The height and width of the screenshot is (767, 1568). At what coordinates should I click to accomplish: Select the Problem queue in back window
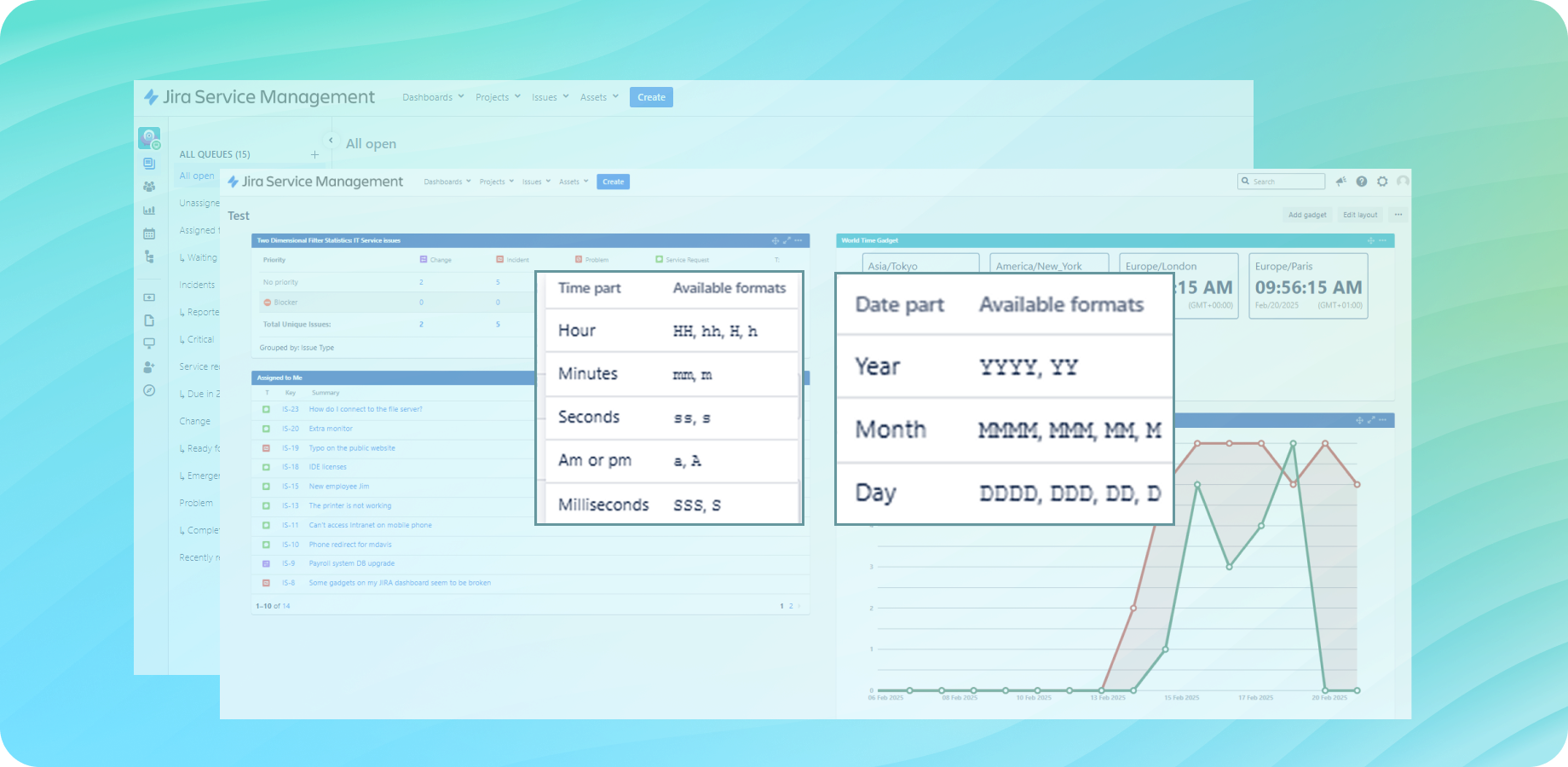point(196,503)
